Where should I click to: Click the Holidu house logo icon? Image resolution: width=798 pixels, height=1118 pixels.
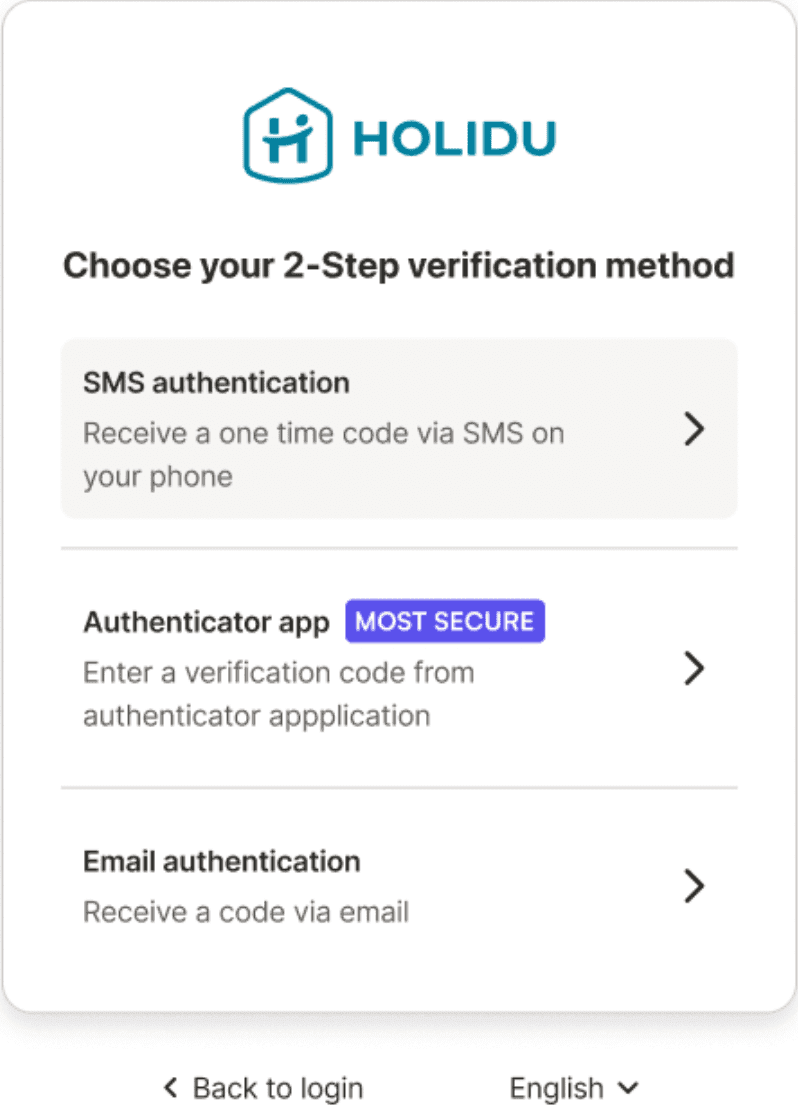pos(286,135)
